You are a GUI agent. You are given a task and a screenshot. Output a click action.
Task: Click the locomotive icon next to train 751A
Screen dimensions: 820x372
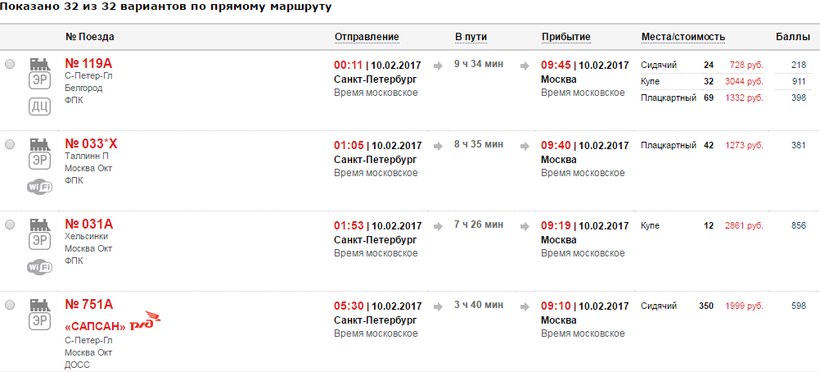coord(39,305)
